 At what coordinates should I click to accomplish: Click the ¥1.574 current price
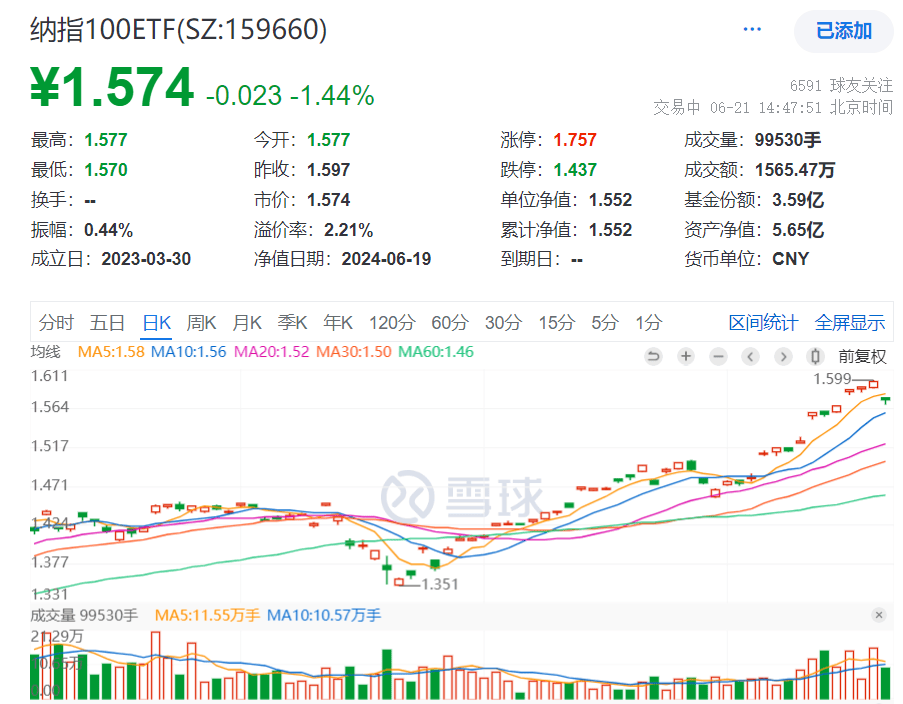112,88
